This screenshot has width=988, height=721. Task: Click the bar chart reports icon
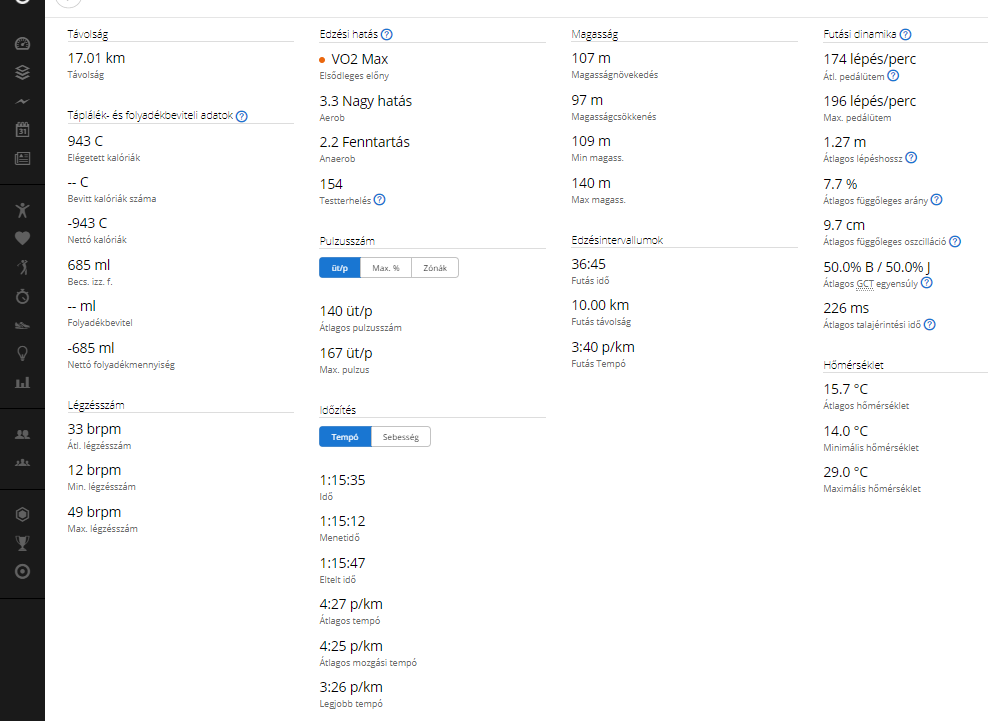coord(23,382)
